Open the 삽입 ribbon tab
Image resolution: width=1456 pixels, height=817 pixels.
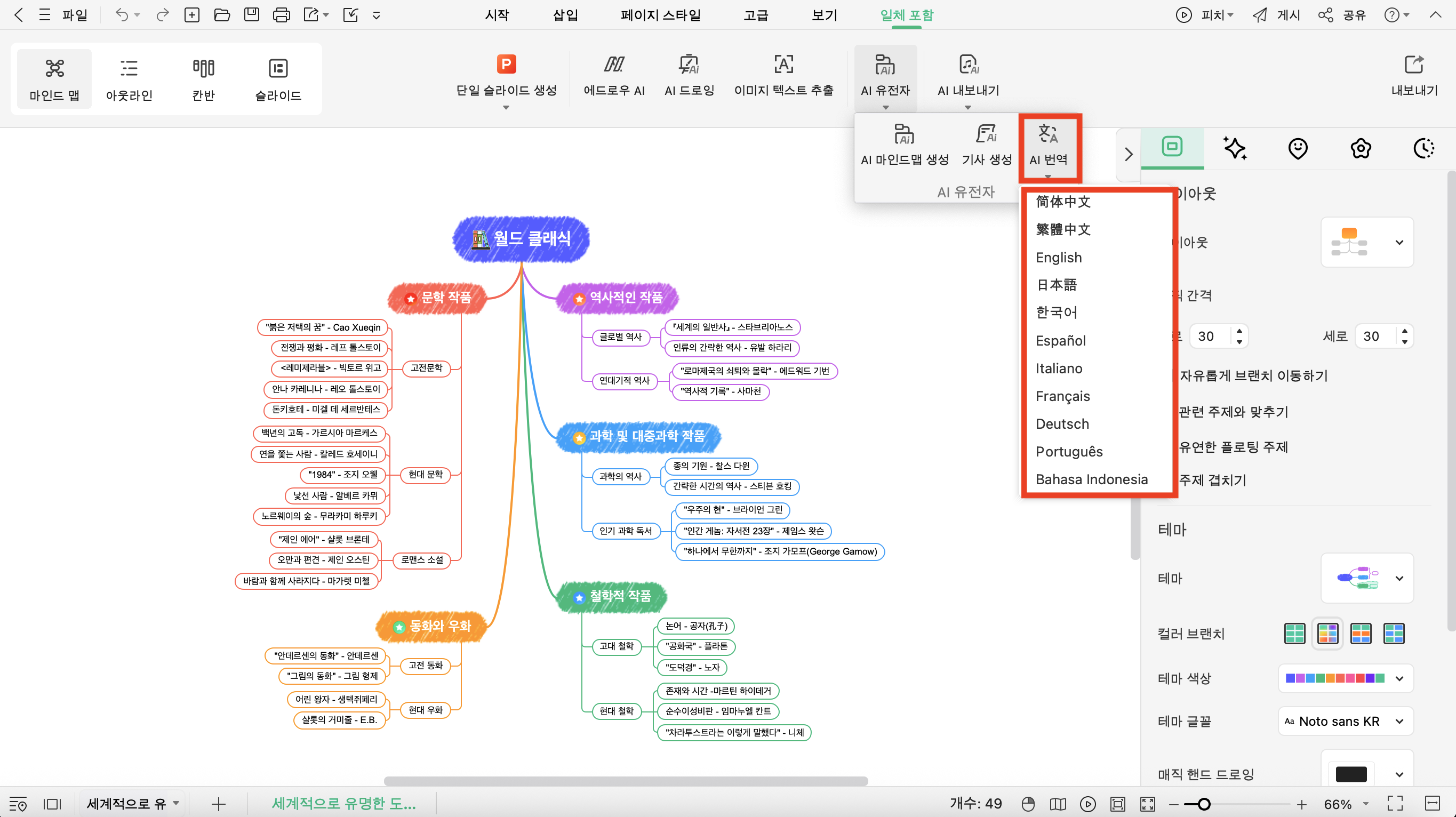point(565,15)
